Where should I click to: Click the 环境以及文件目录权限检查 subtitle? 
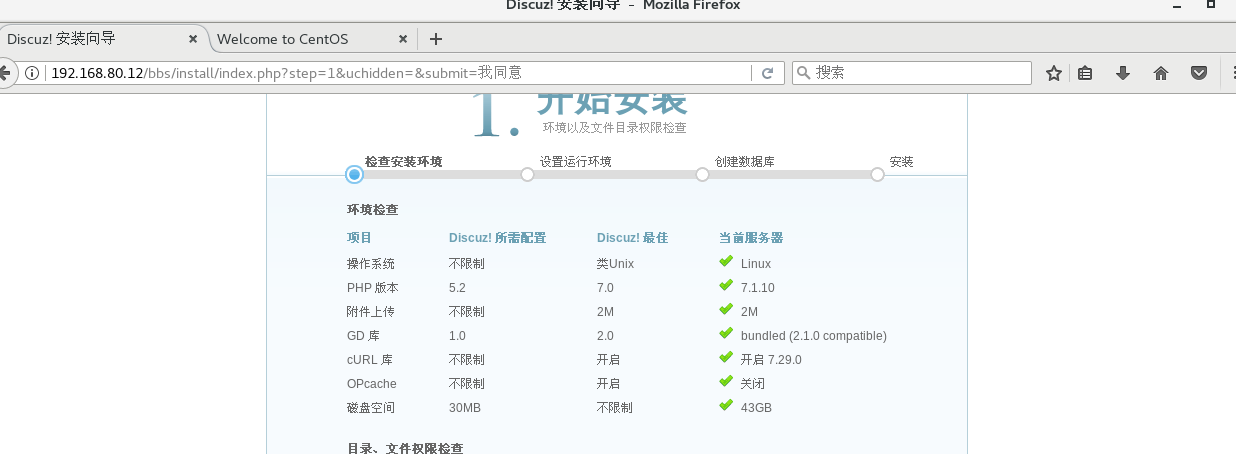(x=615, y=128)
